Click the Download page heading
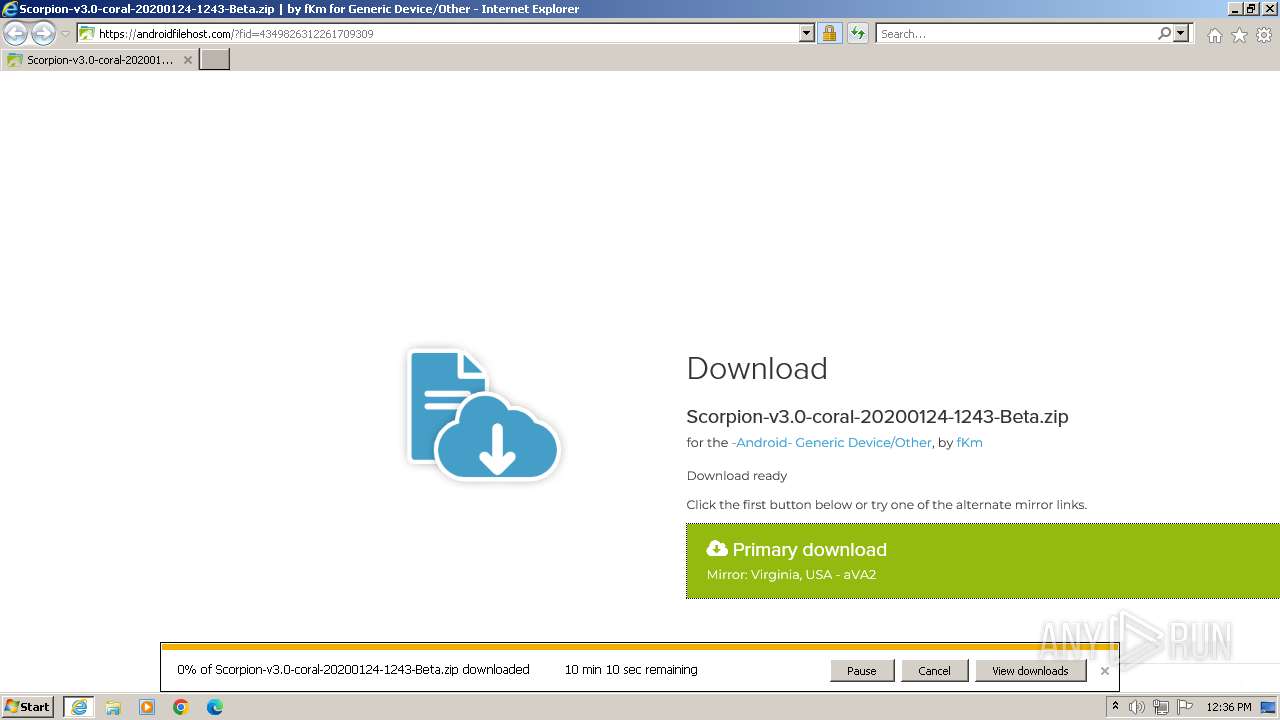The width and height of the screenshot is (1280, 720). pos(757,368)
